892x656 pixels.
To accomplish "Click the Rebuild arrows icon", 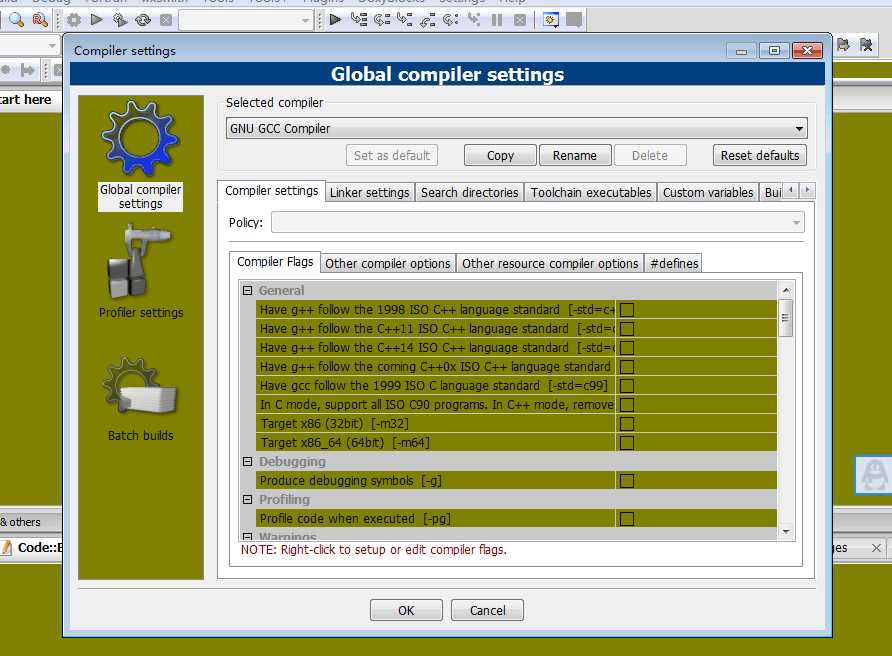I will click(143, 20).
